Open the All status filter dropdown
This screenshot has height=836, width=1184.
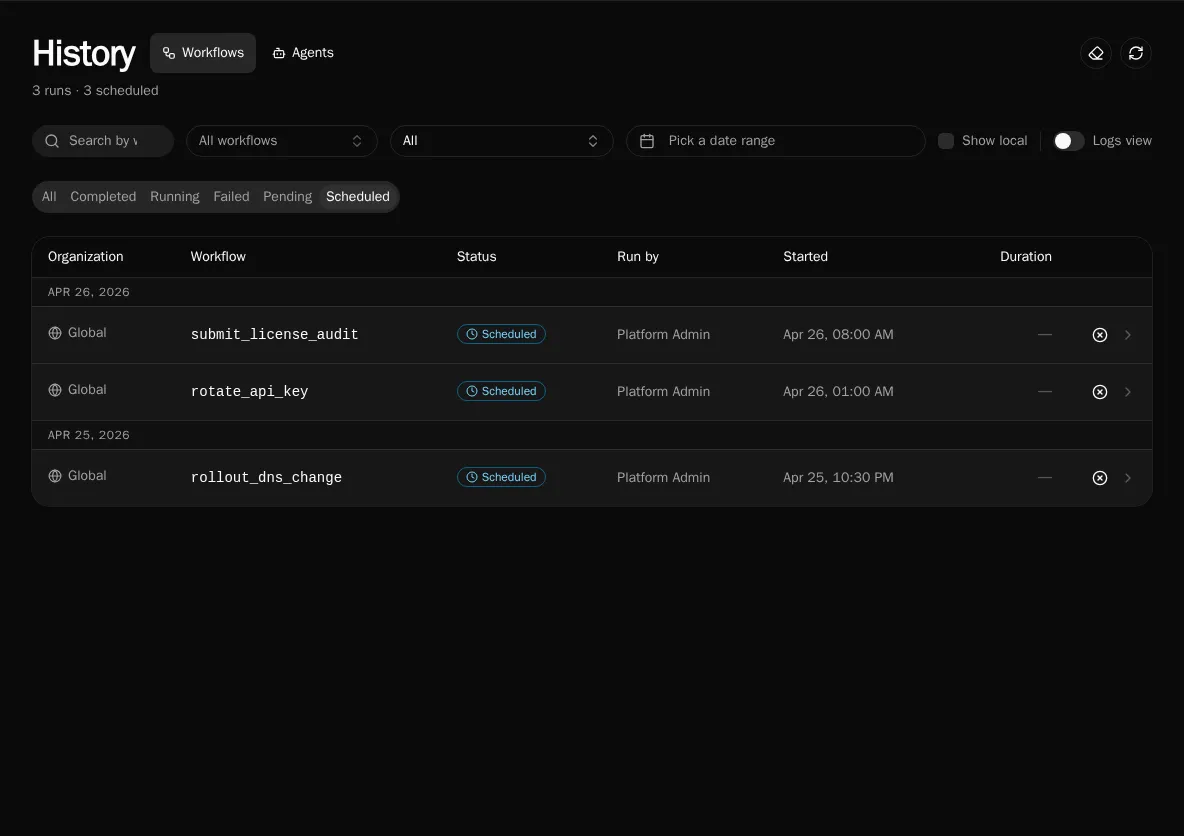501,141
